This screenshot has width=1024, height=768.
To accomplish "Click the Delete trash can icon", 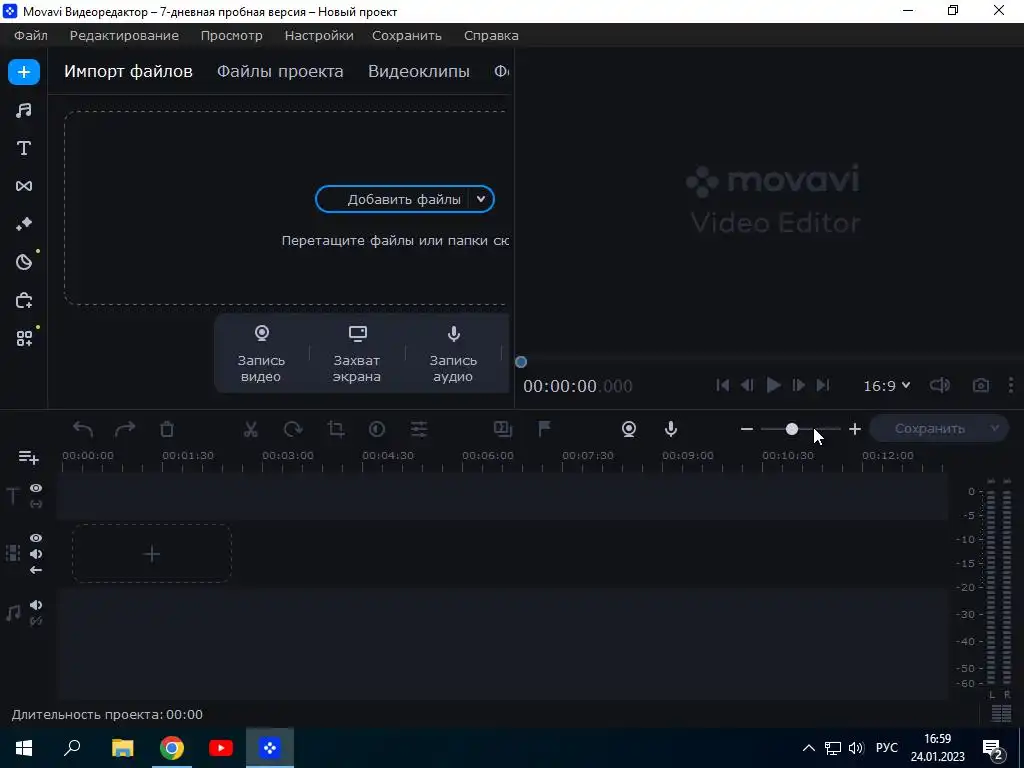I will (x=167, y=429).
